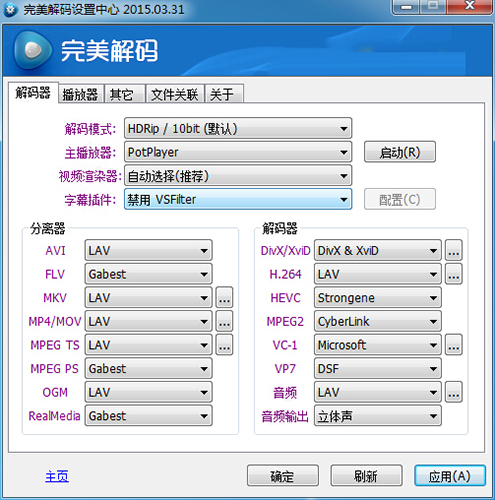Viewport: 495px width, 500px height.
Task: Open the VC-1 Microsoft decoder dropdown
Action: pos(378,345)
